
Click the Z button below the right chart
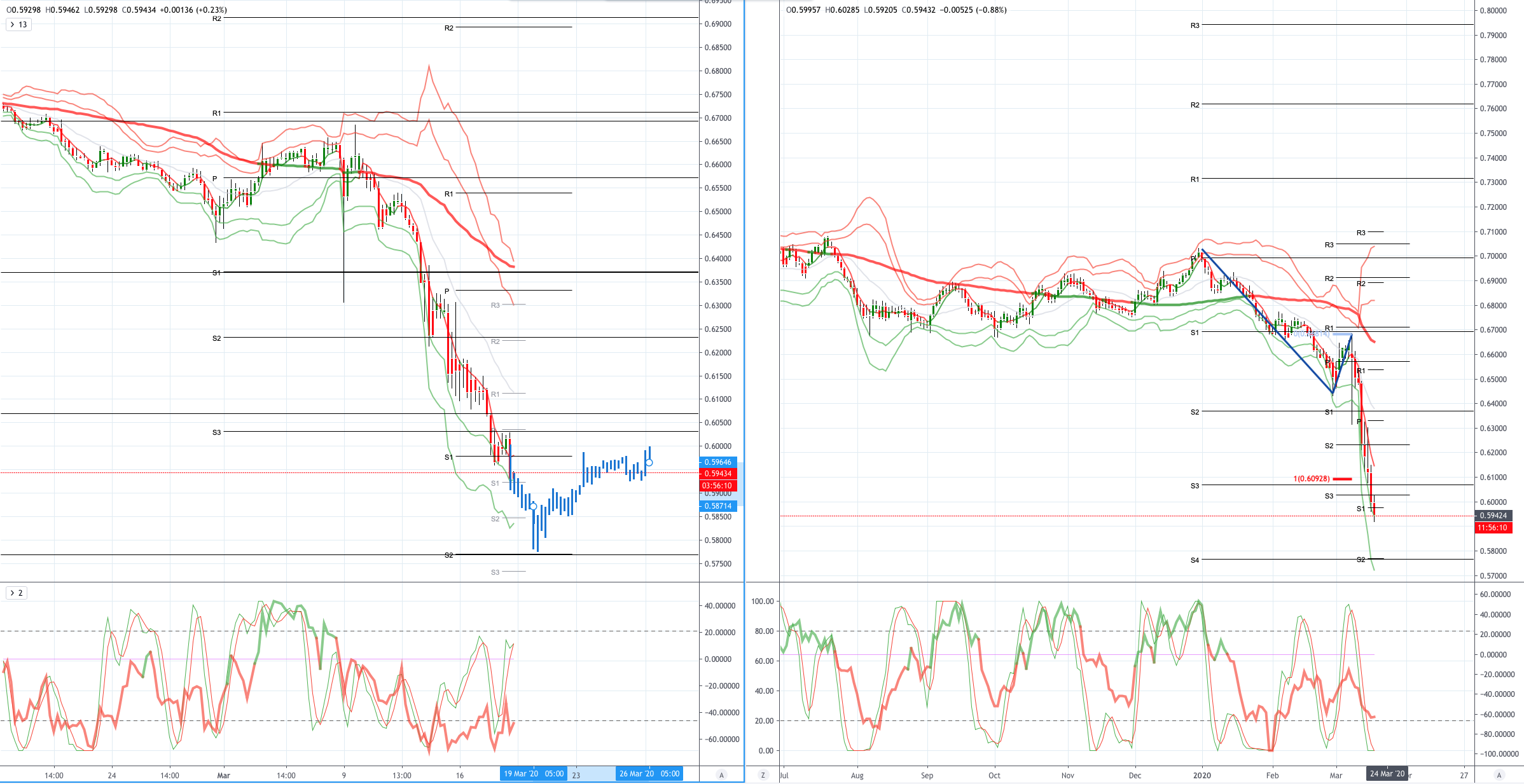[763, 775]
